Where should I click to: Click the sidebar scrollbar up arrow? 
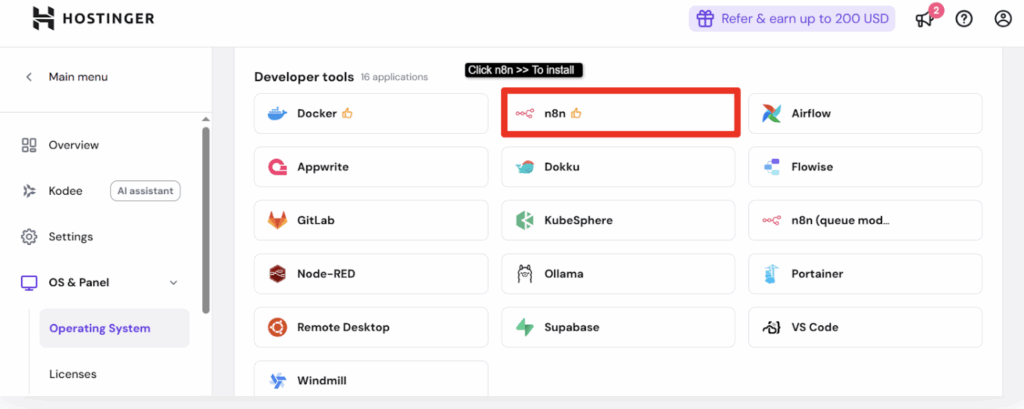206,119
